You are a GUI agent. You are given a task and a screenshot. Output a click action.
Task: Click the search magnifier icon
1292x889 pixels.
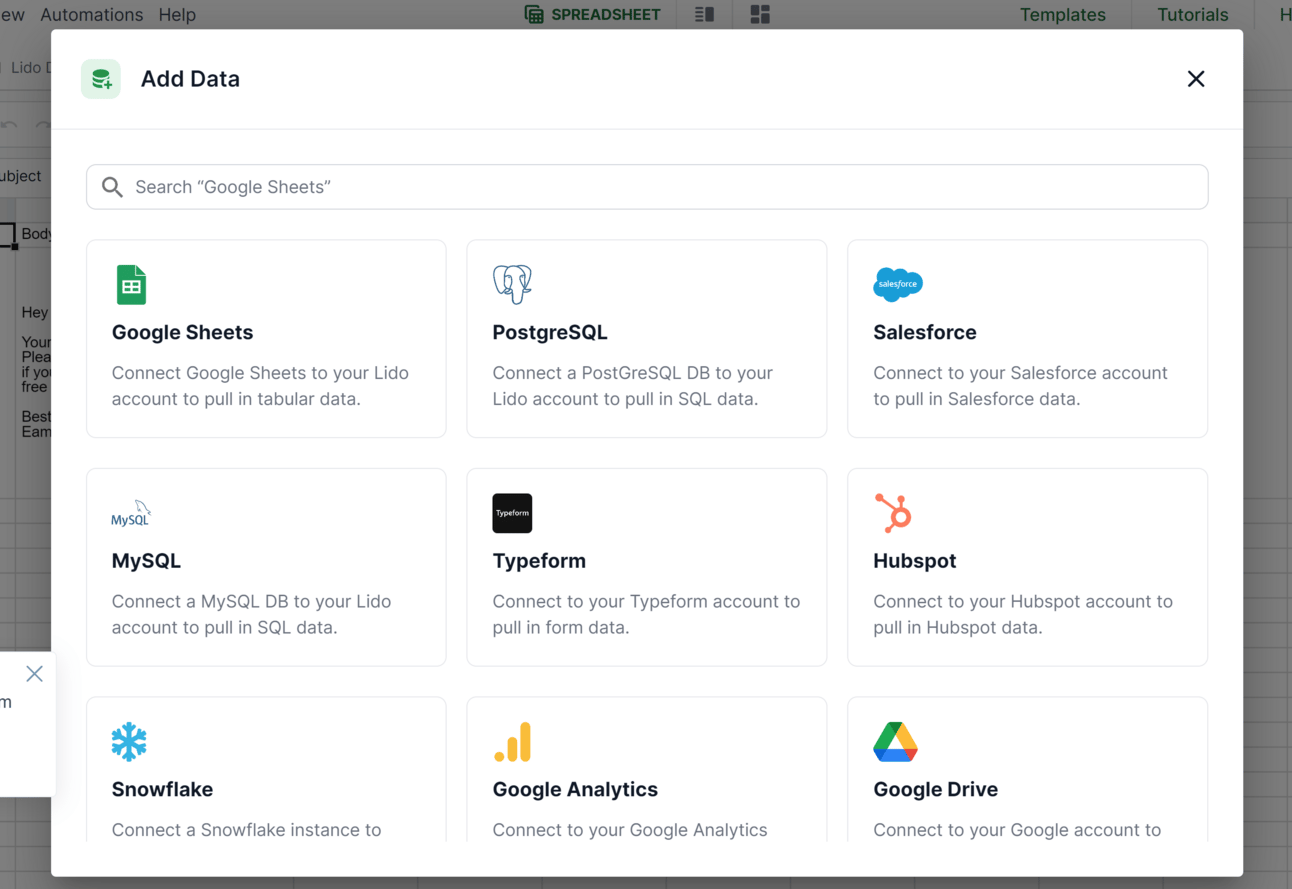[x=112, y=187]
